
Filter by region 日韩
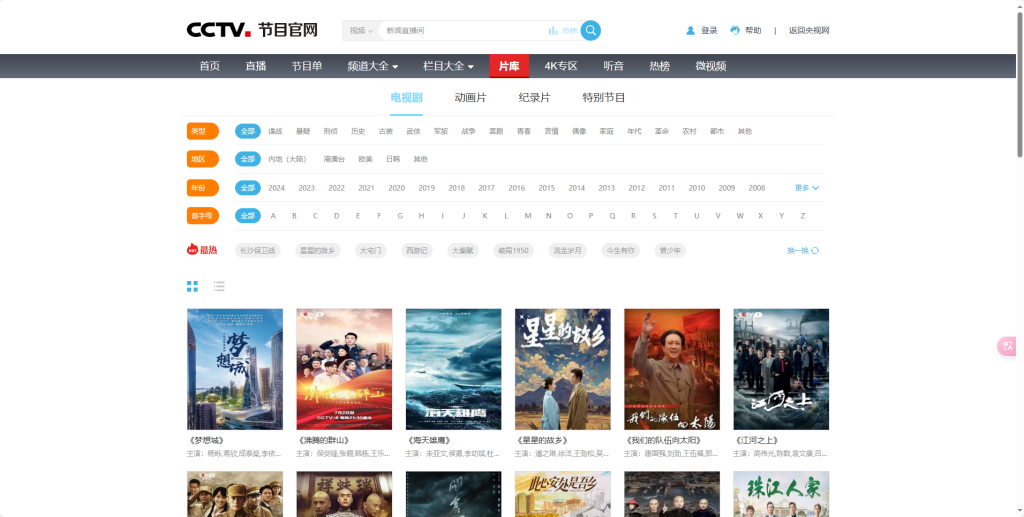393,159
